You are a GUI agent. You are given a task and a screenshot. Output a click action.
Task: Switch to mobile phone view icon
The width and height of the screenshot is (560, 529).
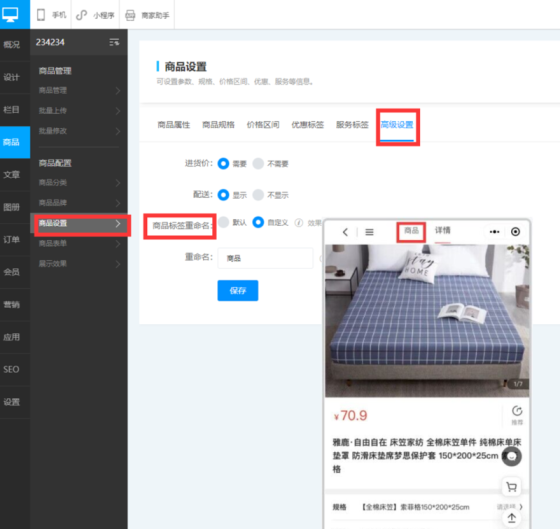[41, 15]
